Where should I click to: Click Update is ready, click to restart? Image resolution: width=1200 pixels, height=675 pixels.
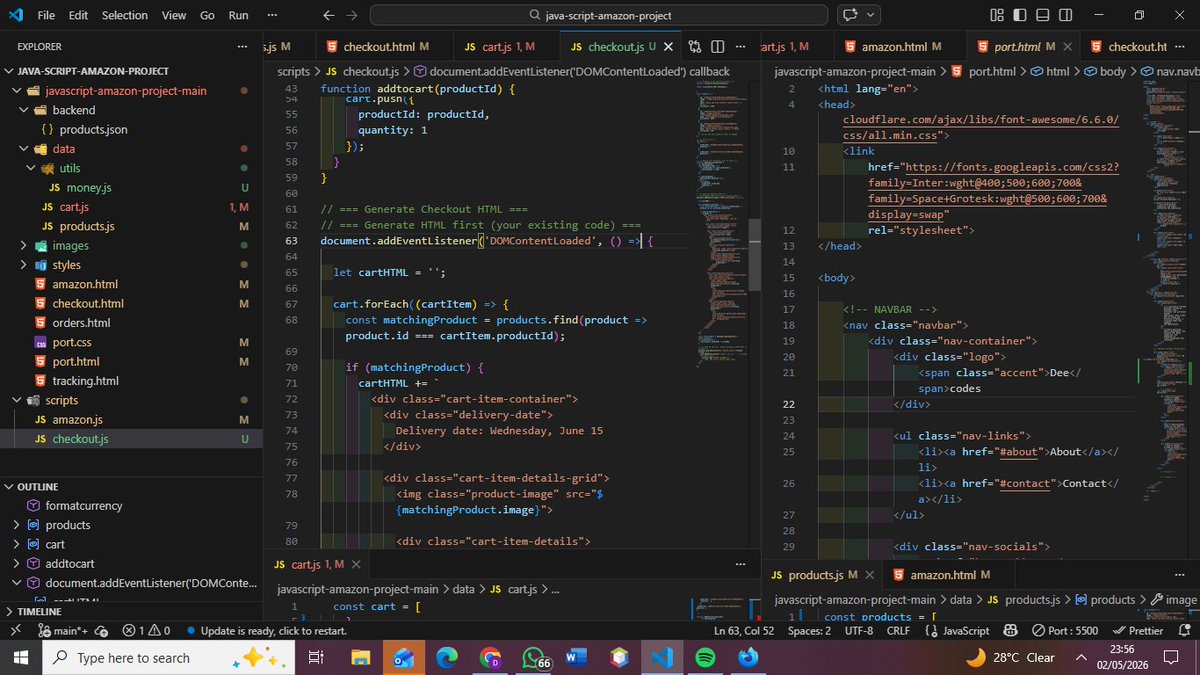267,631
